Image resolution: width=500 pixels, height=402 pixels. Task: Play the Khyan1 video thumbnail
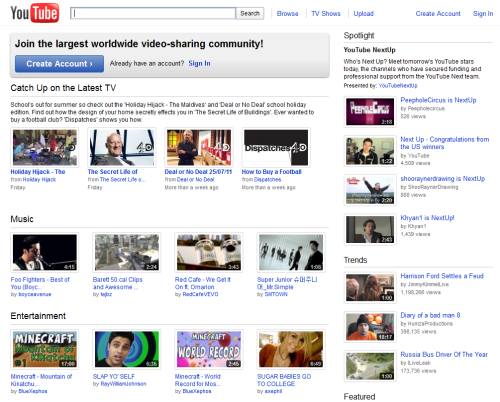click(x=370, y=229)
